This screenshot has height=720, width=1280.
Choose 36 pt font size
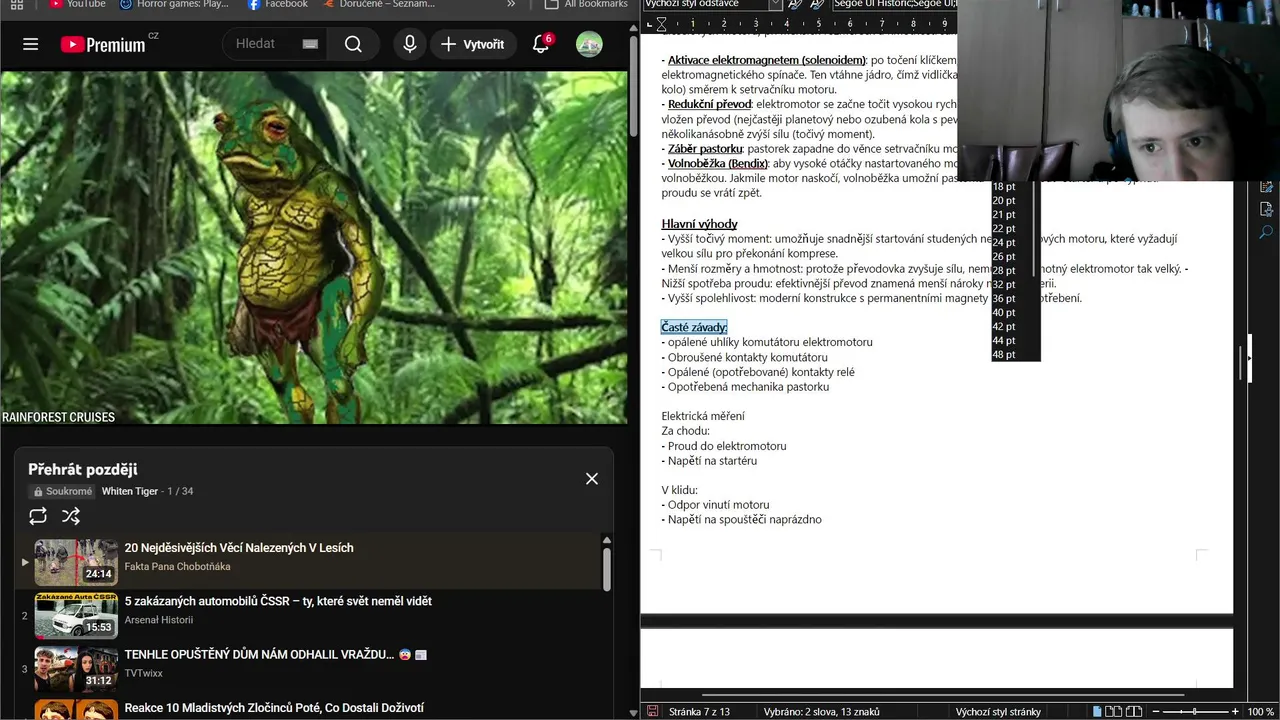pos(1004,299)
